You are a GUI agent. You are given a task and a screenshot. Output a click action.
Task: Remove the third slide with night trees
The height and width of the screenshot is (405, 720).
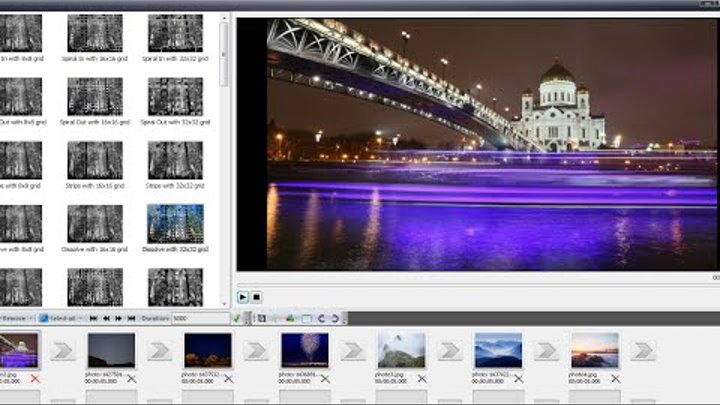point(228,379)
